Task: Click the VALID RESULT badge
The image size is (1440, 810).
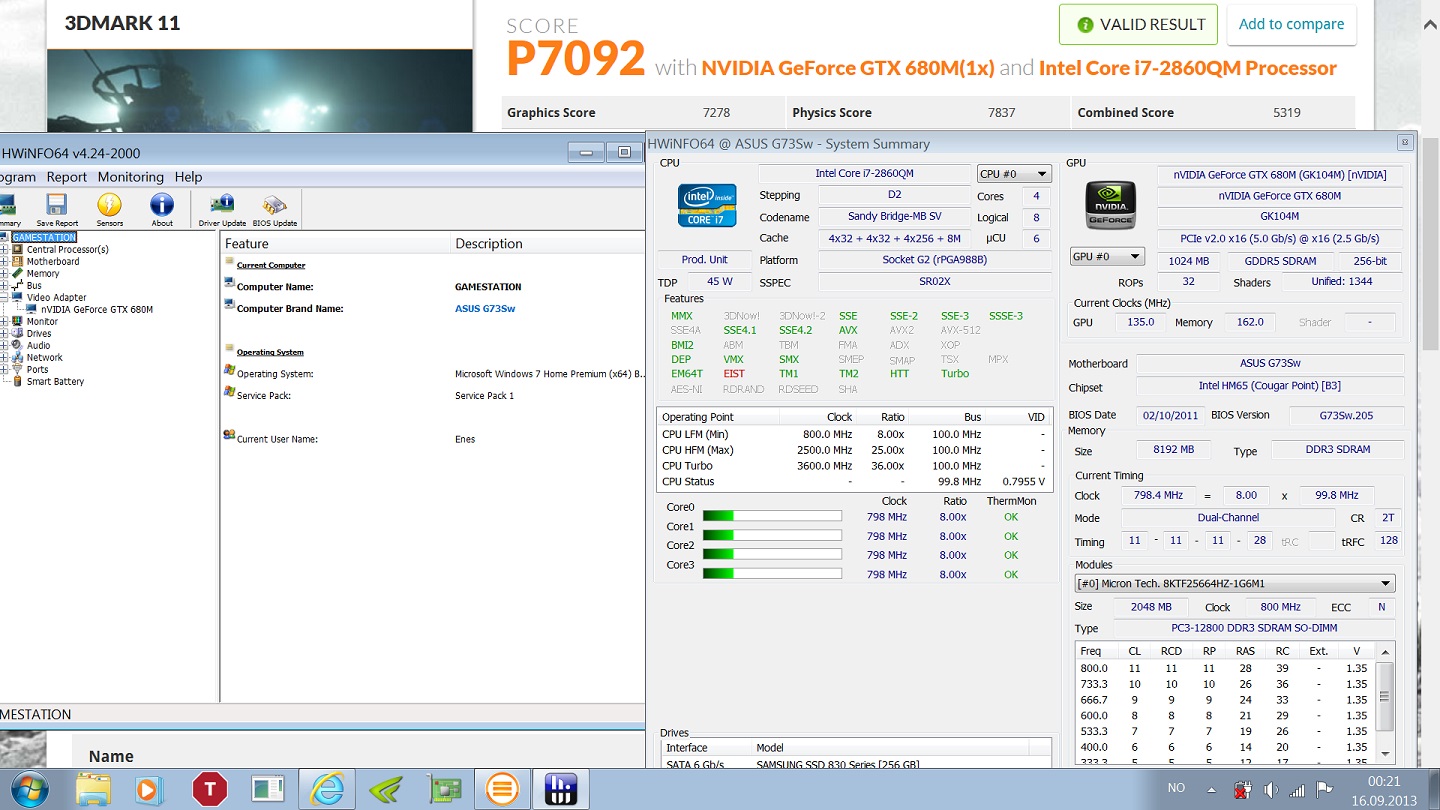Action: pos(1138,25)
